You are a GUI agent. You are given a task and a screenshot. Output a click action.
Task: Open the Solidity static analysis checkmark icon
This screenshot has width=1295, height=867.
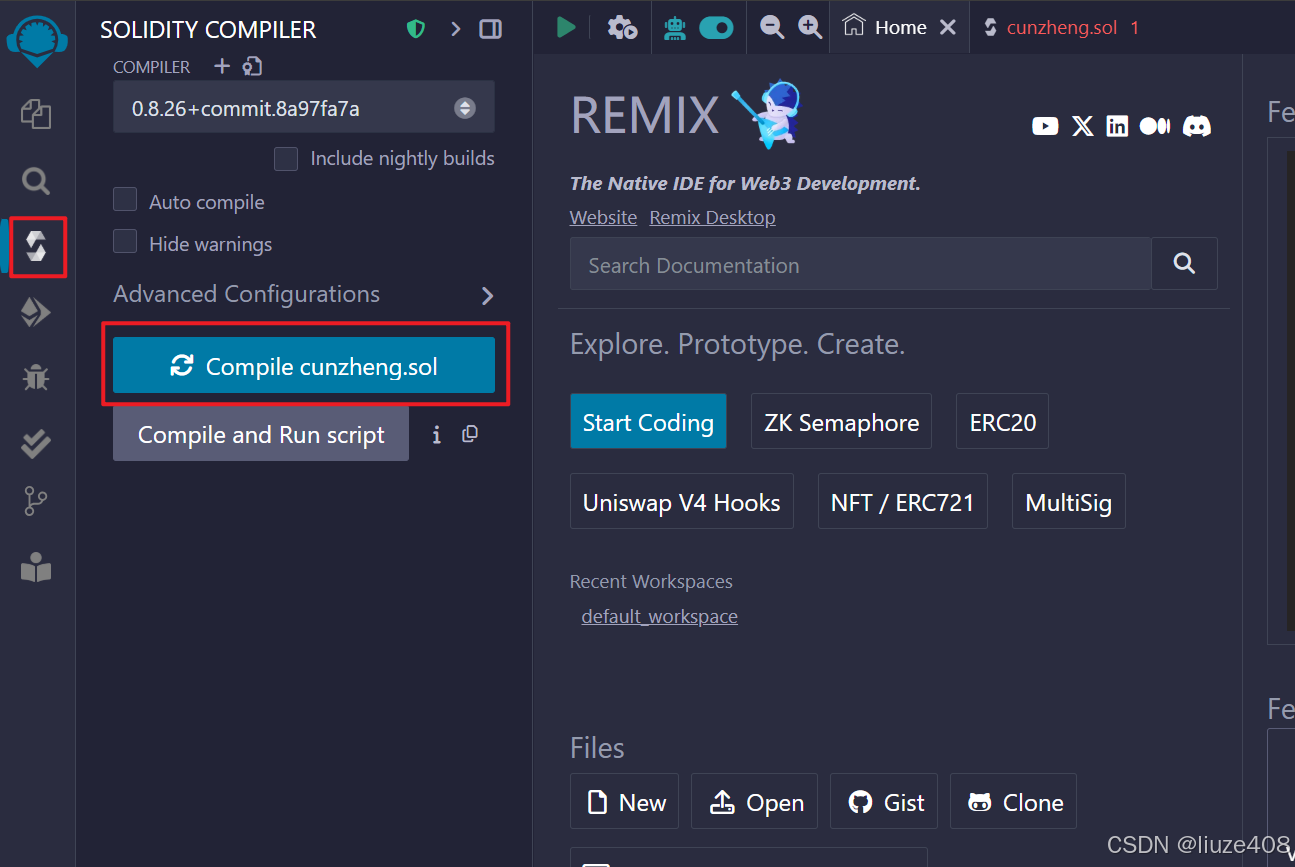tap(36, 443)
